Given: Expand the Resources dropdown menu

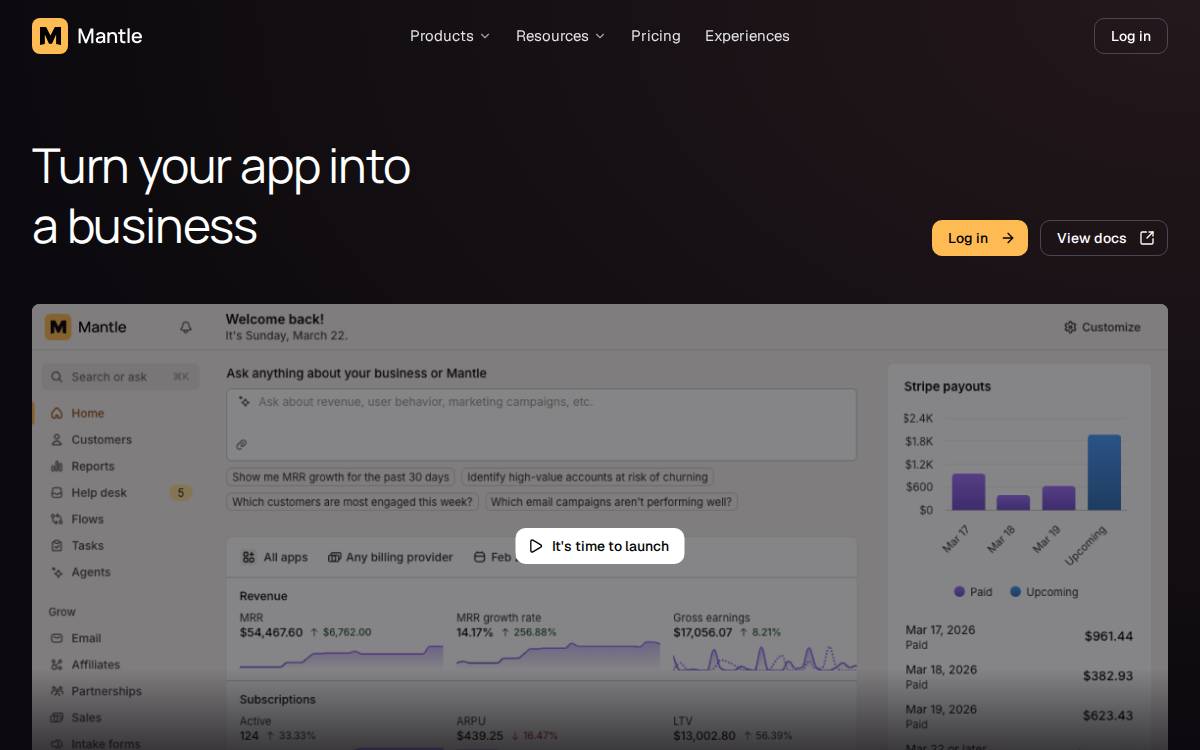Looking at the screenshot, I should (x=560, y=36).
